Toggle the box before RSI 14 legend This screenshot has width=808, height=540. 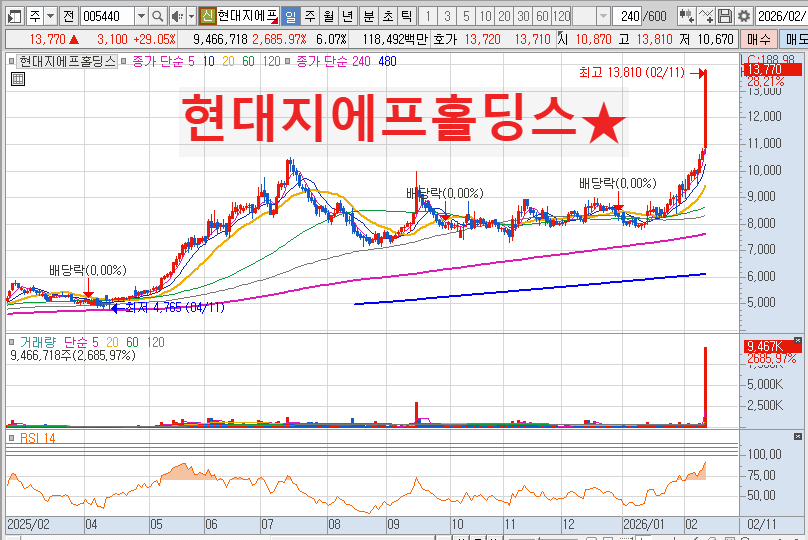coord(12,438)
